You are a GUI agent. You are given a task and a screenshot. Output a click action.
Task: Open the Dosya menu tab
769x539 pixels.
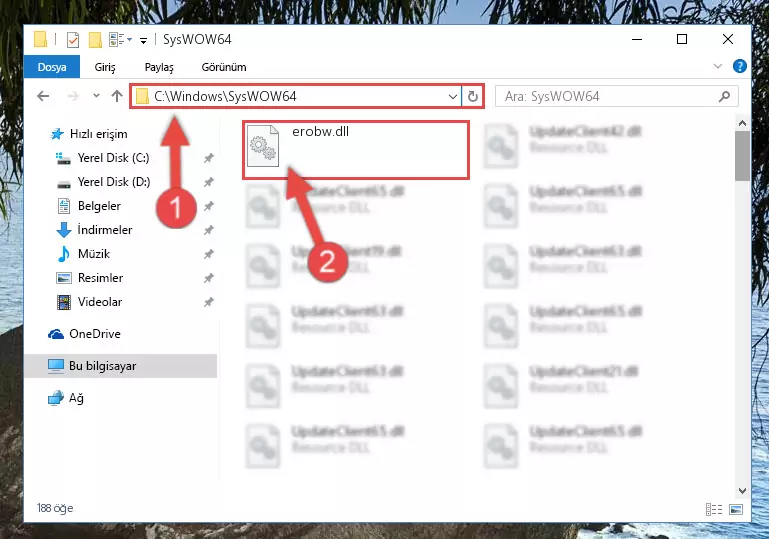[52, 67]
